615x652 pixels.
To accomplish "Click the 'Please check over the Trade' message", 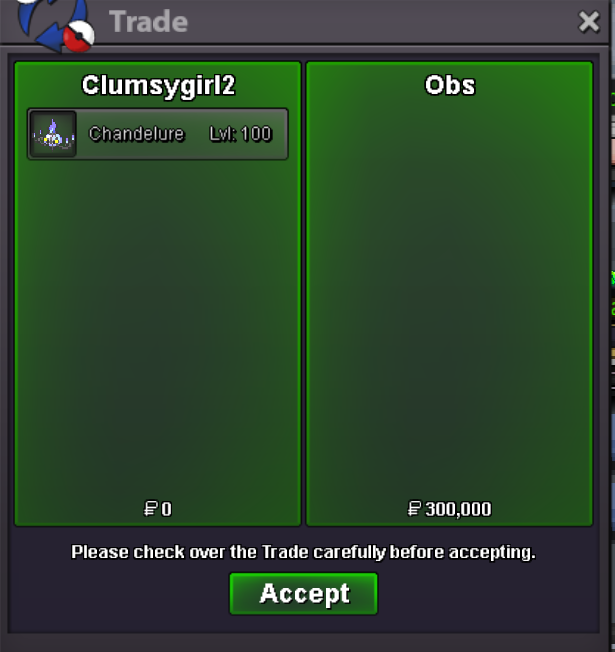I will click(x=303, y=552).
